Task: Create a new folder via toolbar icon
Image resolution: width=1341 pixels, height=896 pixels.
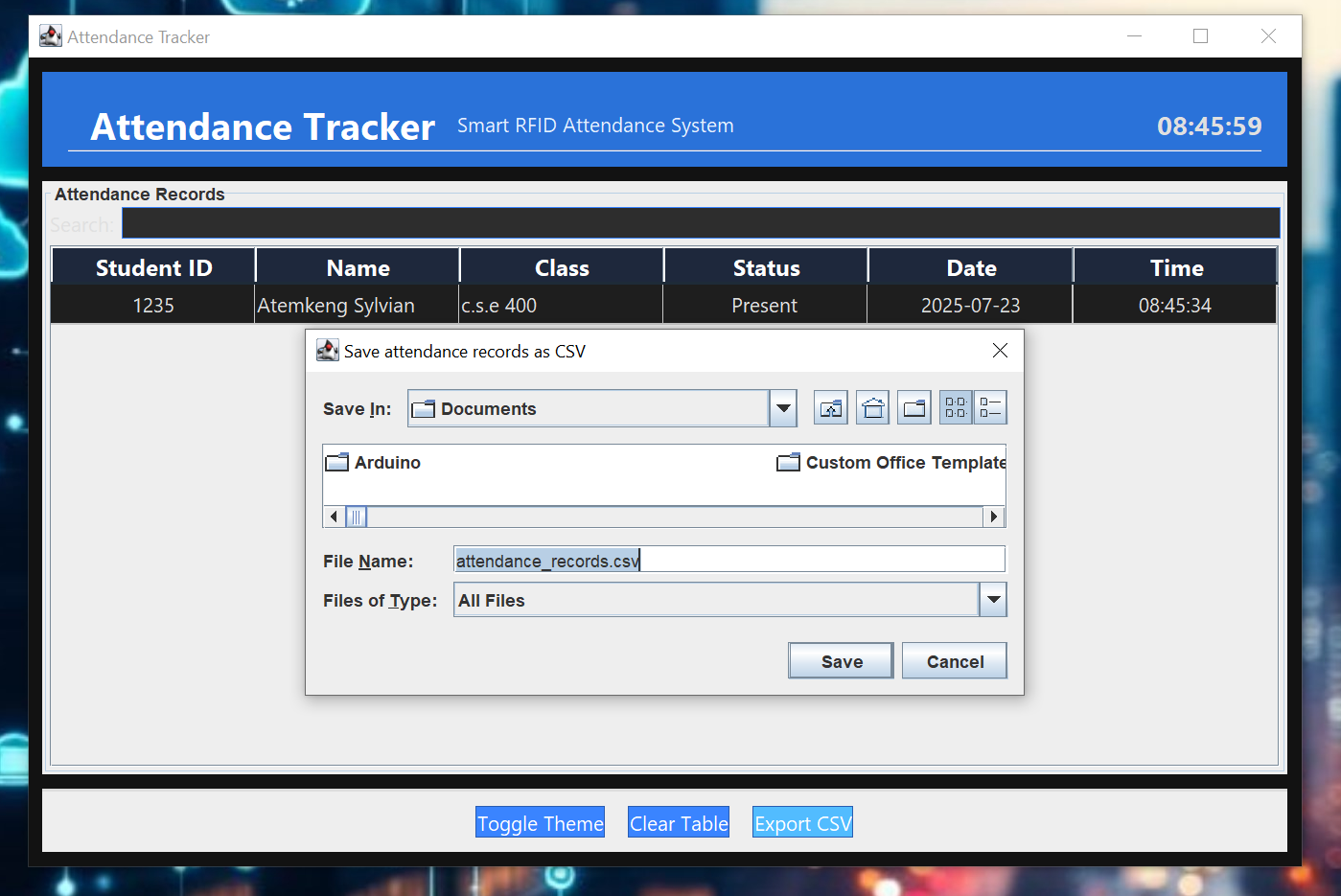Action: pos(914,408)
